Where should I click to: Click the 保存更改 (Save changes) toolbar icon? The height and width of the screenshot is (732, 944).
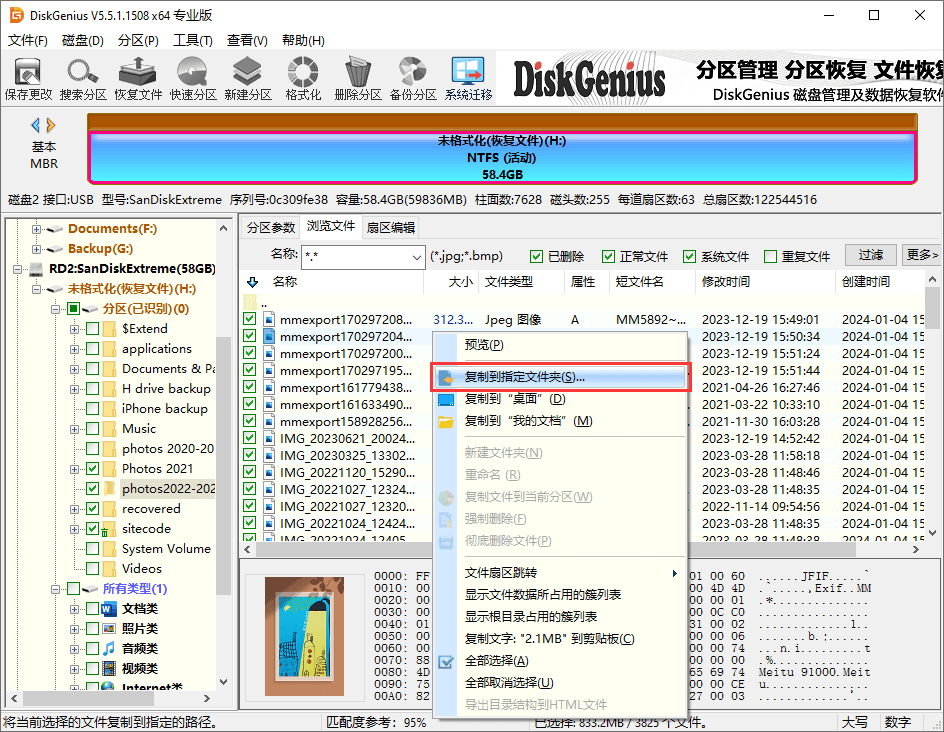(28, 78)
